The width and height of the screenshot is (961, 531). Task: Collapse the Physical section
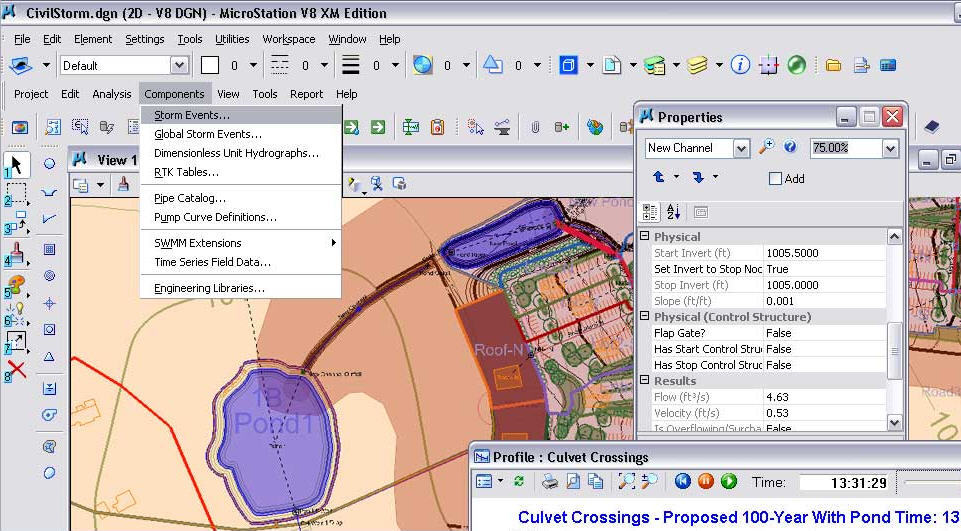(x=645, y=236)
